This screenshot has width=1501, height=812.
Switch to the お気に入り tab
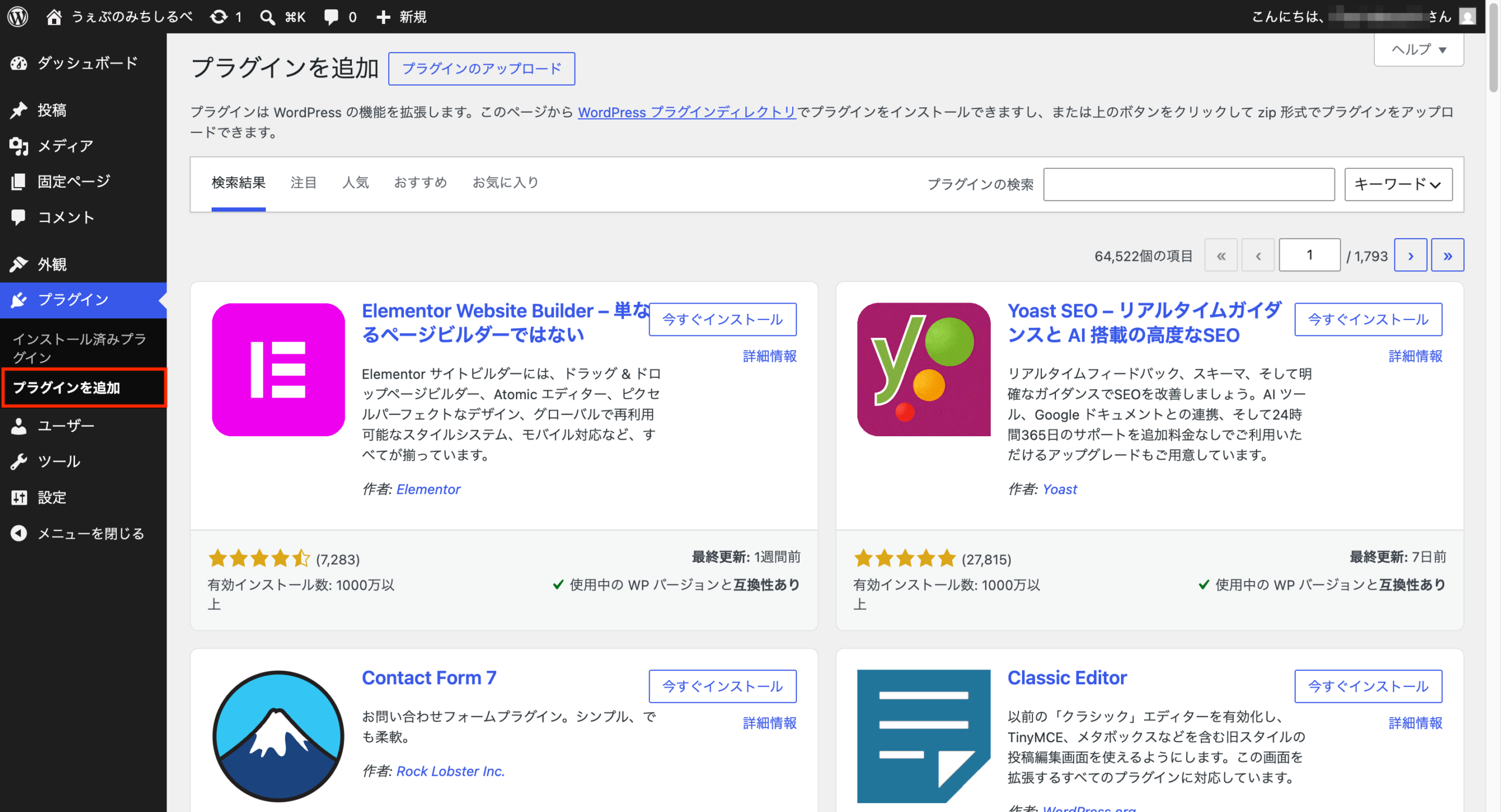pos(505,183)
